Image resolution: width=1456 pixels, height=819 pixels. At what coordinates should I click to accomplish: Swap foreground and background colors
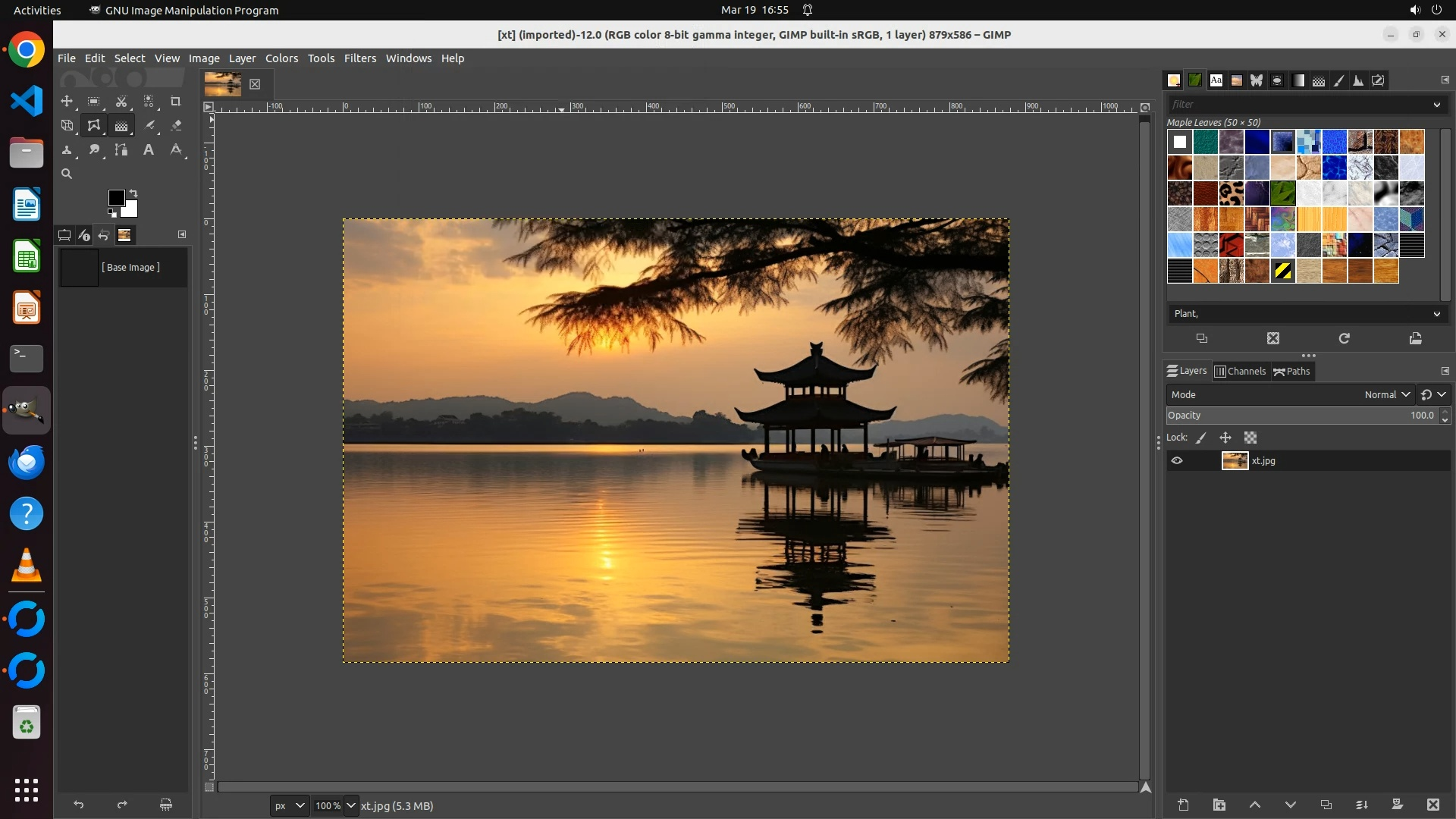[x=133, y=193]
